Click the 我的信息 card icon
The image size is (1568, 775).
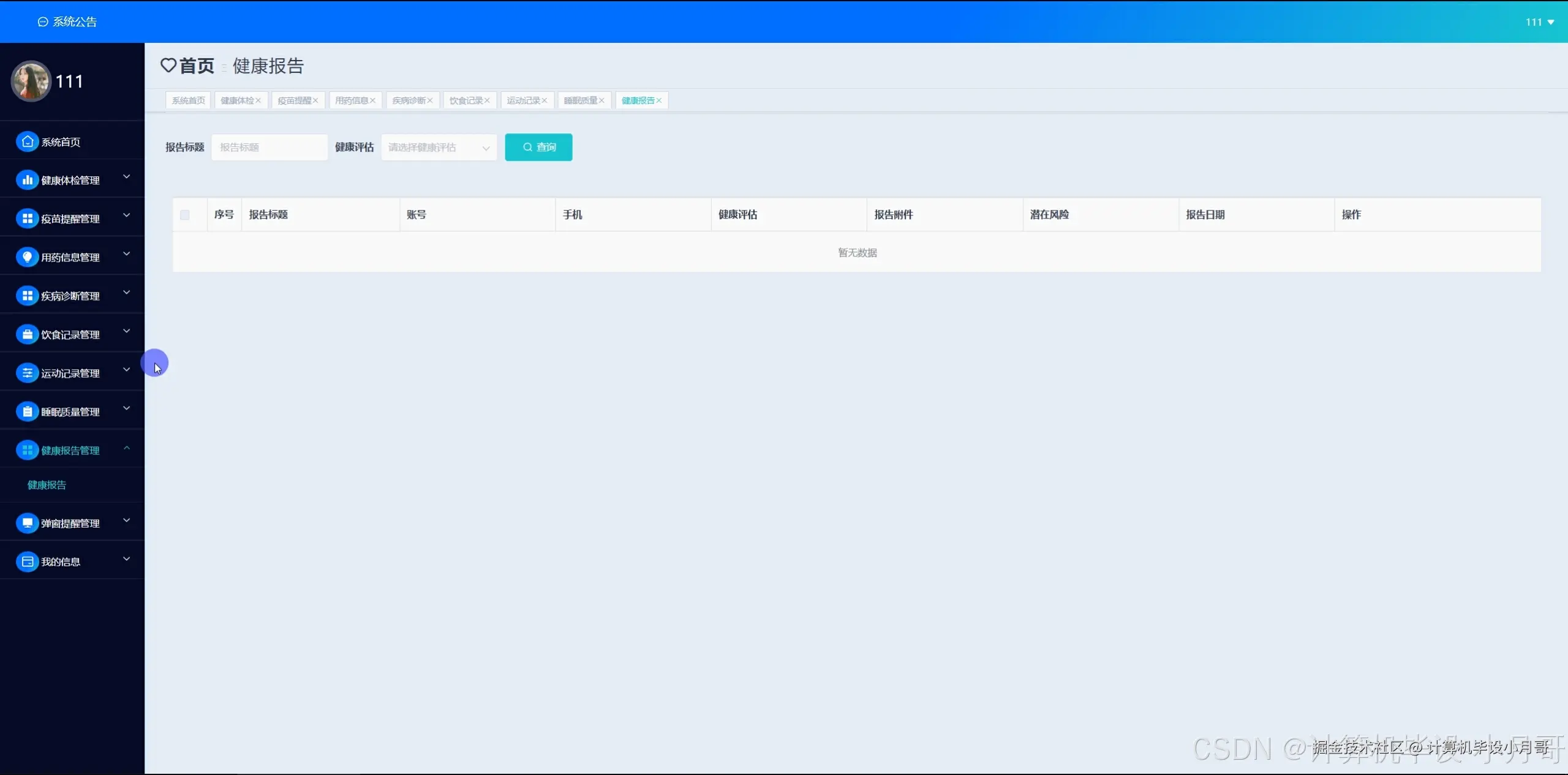click(x=27, y=561)
